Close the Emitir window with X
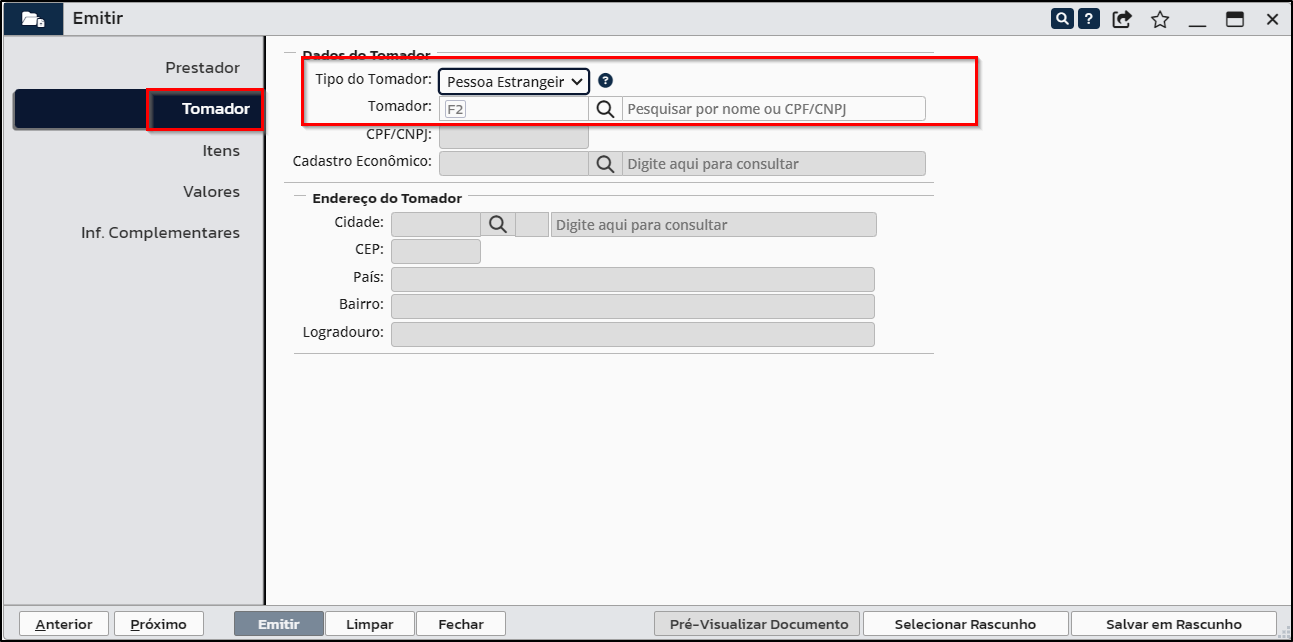This screenshot has width=1293, height=642. point(1273,19)
